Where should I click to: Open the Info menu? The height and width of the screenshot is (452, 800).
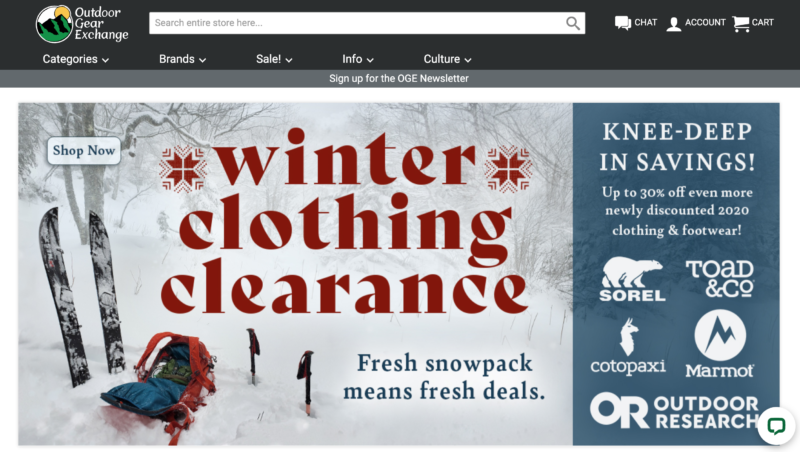click(x=358, y=59)
